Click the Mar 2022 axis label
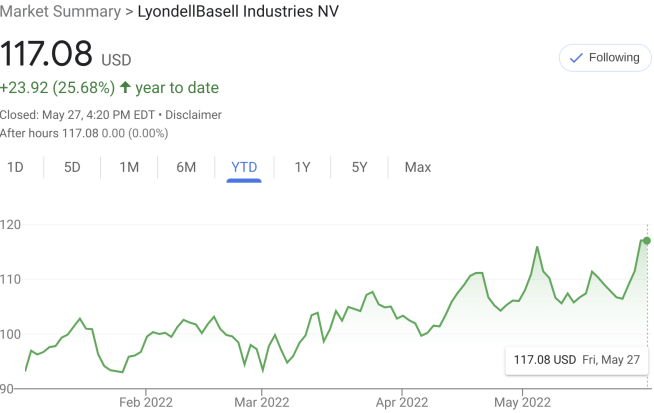The height and width of the screenshot is (413, 654). pyautogui.click(x=262, y=403)
